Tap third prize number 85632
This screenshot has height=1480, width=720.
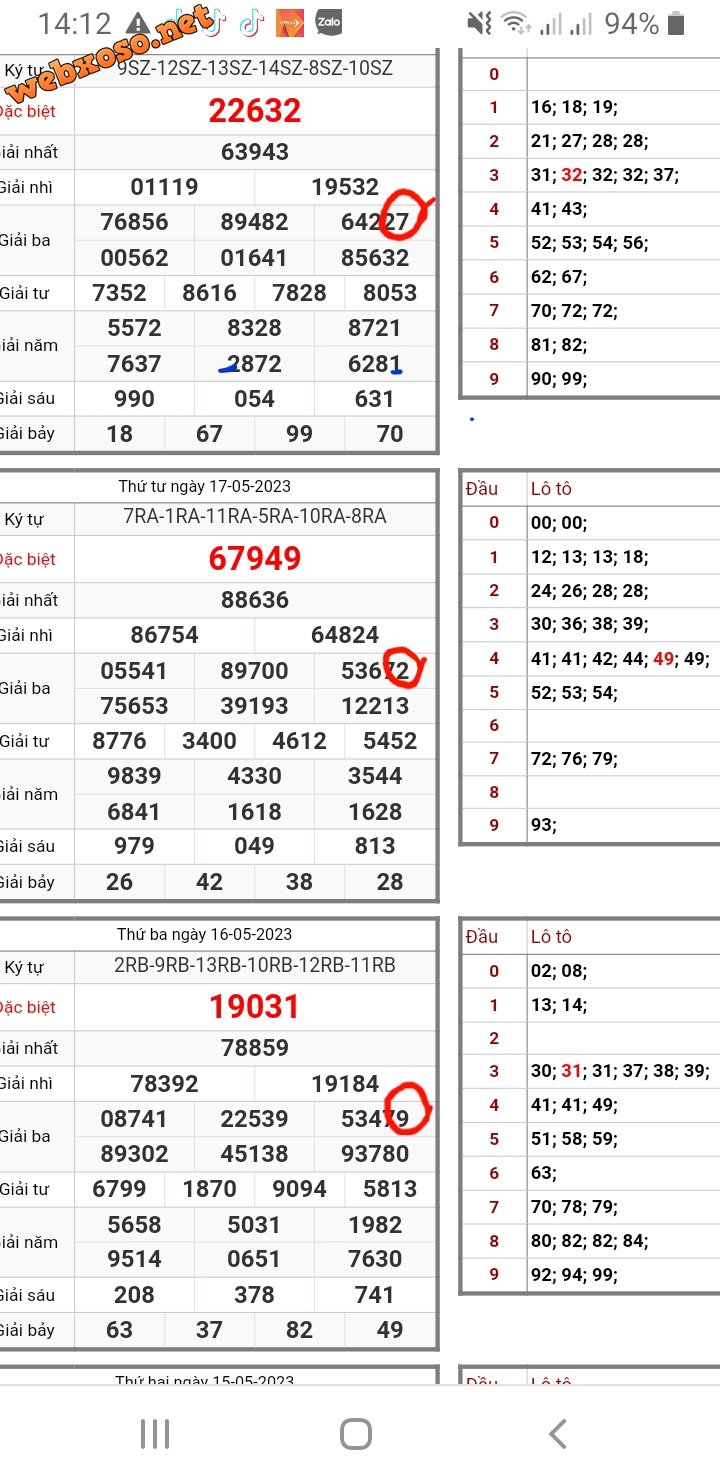click(375, 258)
